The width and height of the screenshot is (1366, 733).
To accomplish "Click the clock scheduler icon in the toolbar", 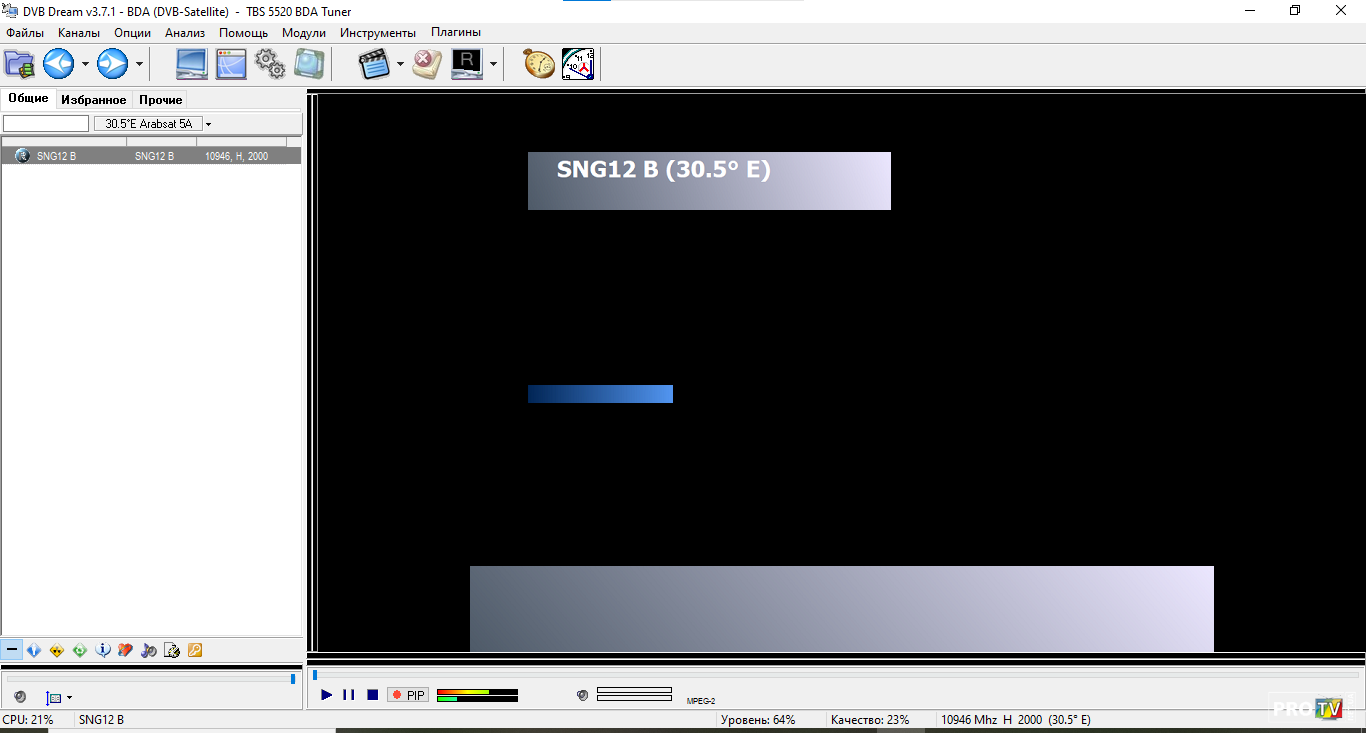I will (578, 64).
